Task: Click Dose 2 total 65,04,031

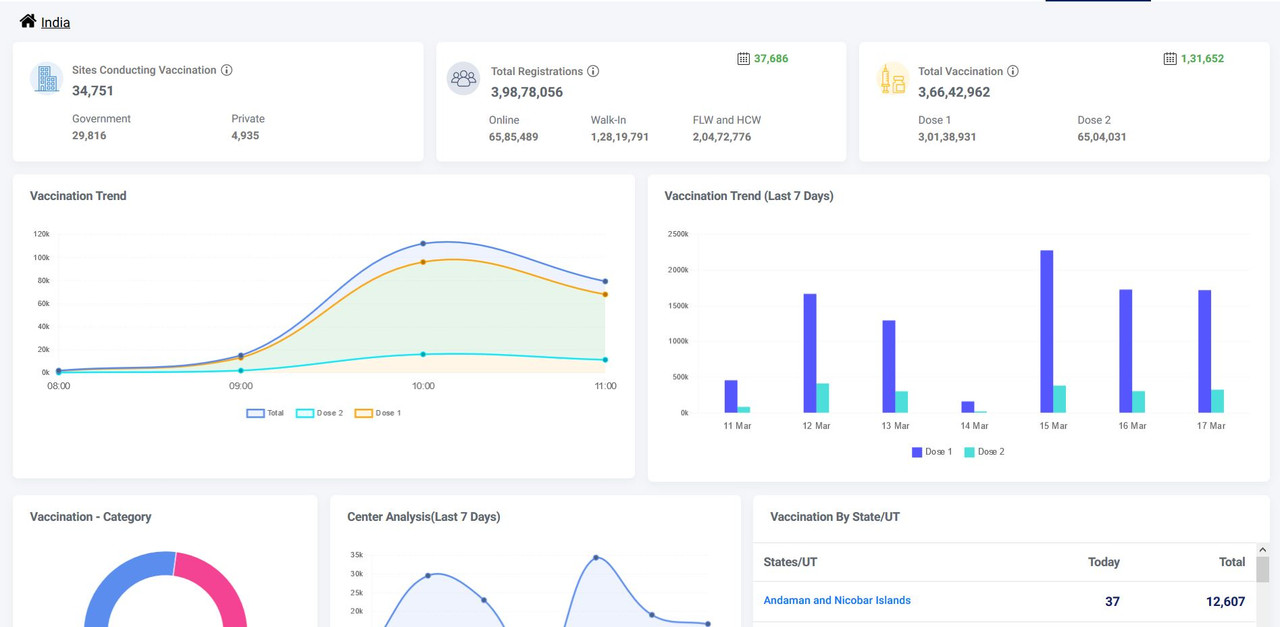Action: point(1102,137)
